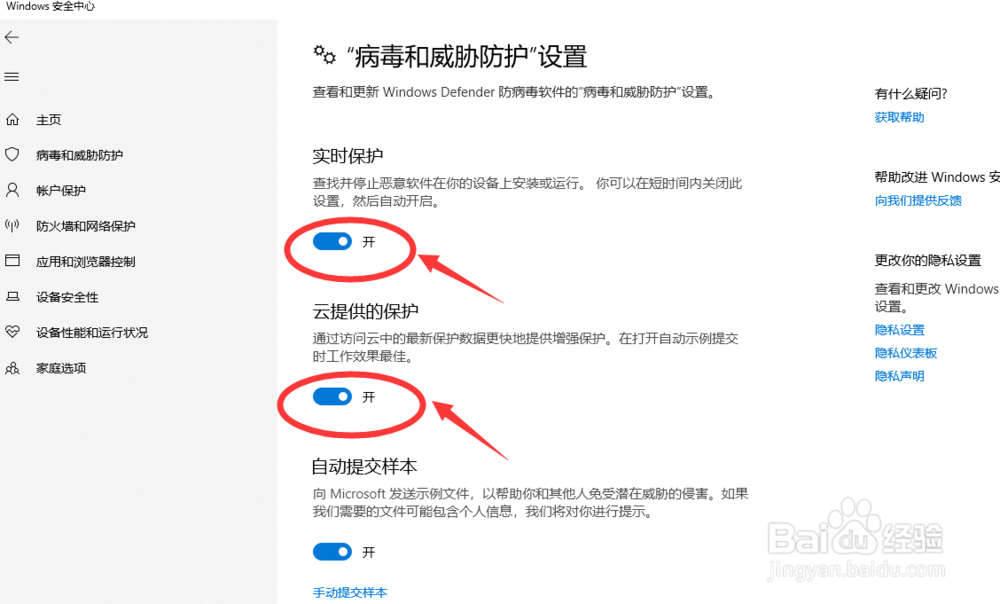The image size is (1000, 604).
Task: Click the back arrow icon
Action: 11,38
